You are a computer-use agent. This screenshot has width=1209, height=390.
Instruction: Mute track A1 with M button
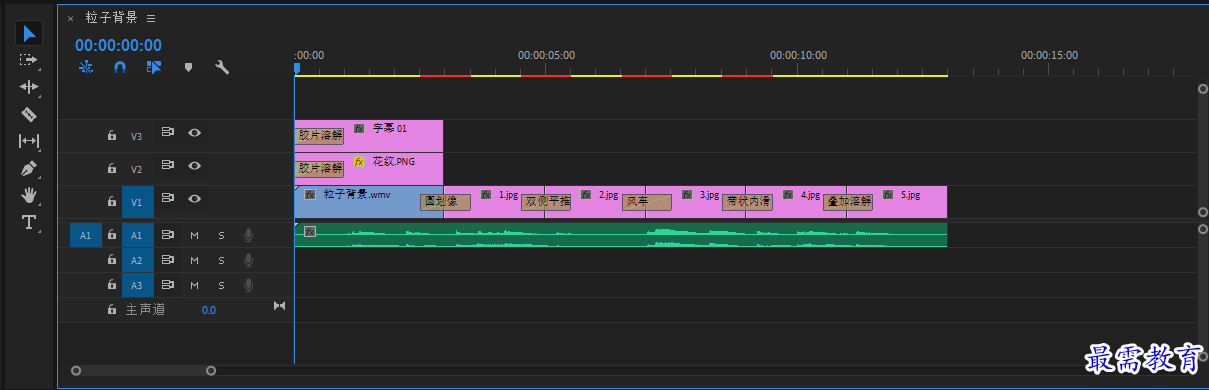pos(195,235)
